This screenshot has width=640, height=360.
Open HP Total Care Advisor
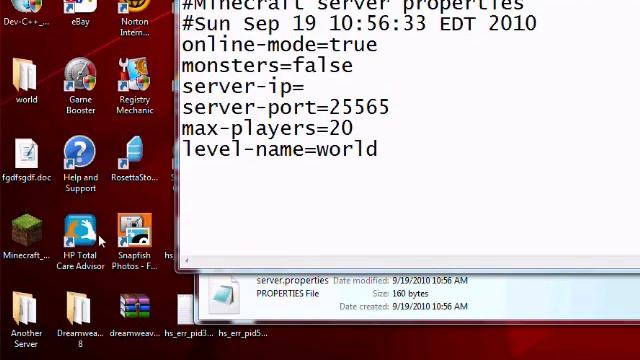coord(80,242)
